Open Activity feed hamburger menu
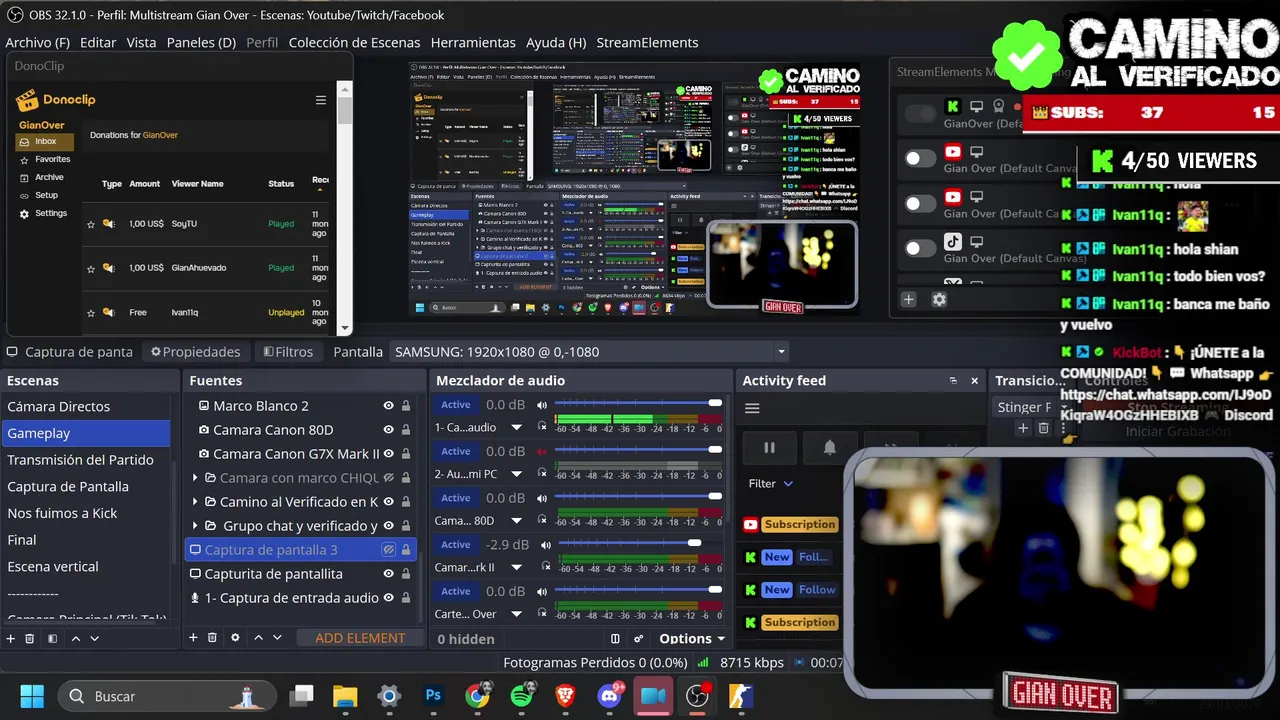 point(752,408)
